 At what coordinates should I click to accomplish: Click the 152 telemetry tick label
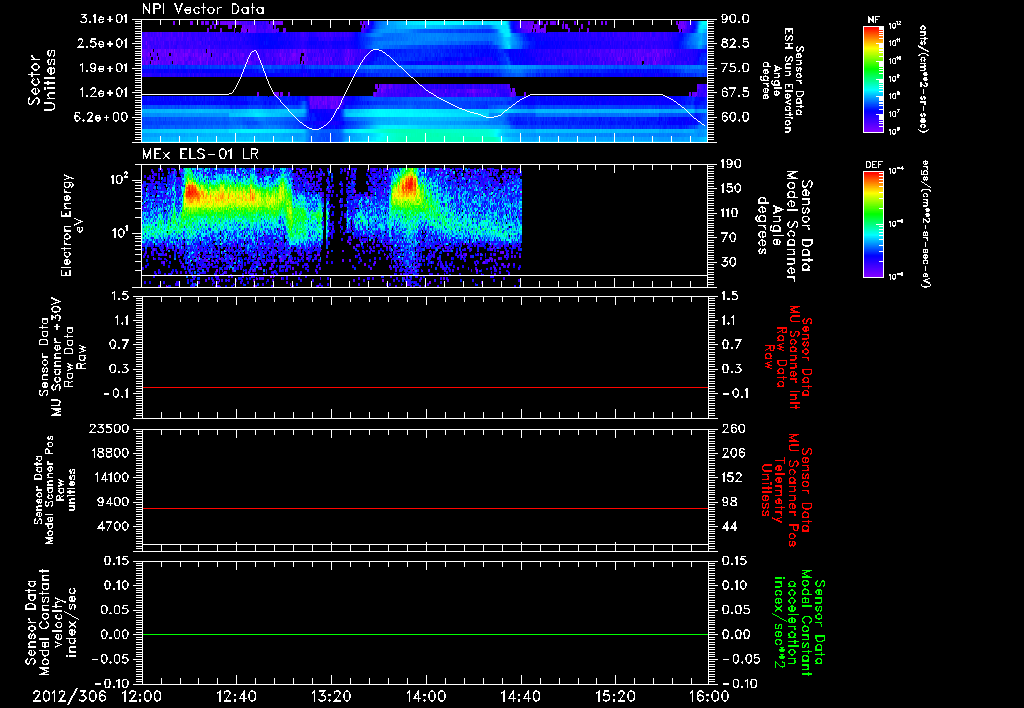[x=732, y=477]
